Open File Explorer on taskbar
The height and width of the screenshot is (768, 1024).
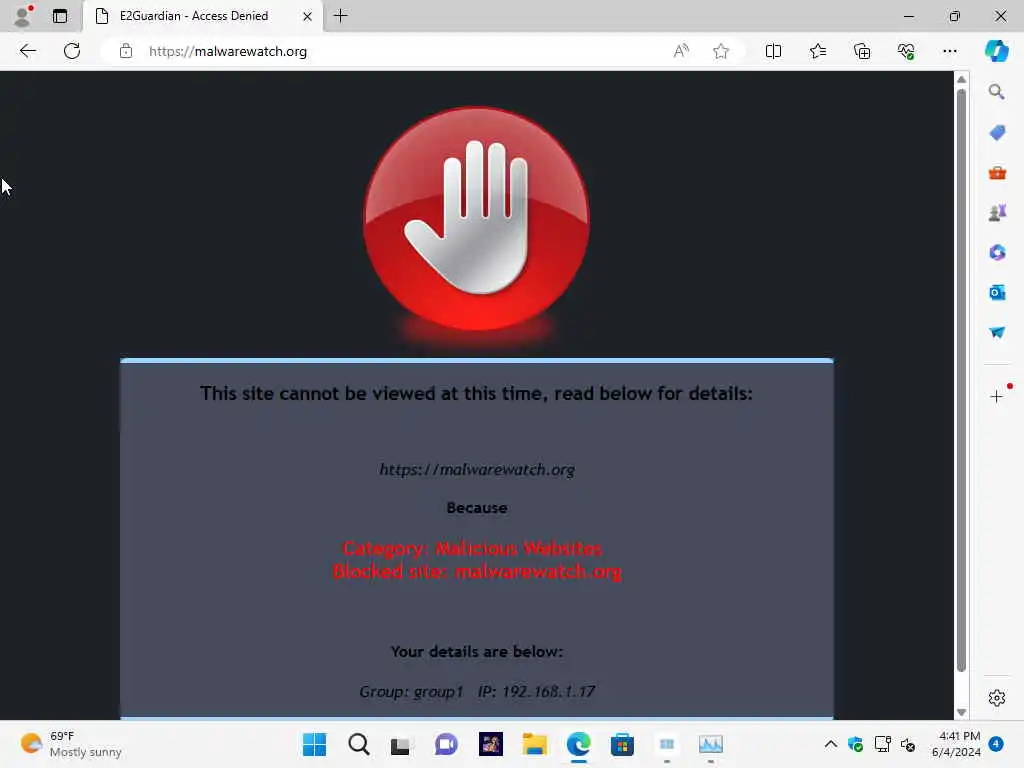click(534, 744)
